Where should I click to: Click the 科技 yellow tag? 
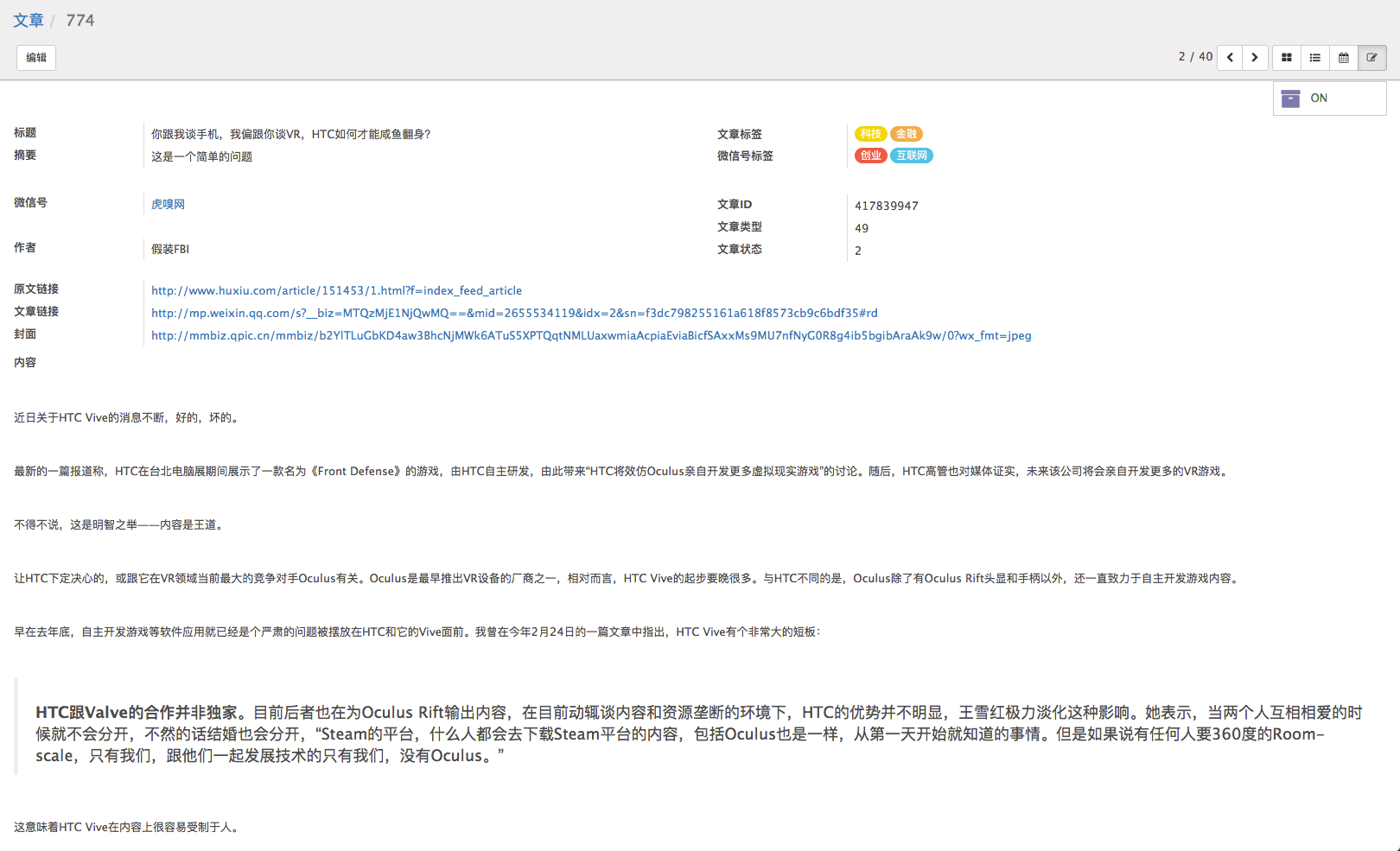pos(870,134)
